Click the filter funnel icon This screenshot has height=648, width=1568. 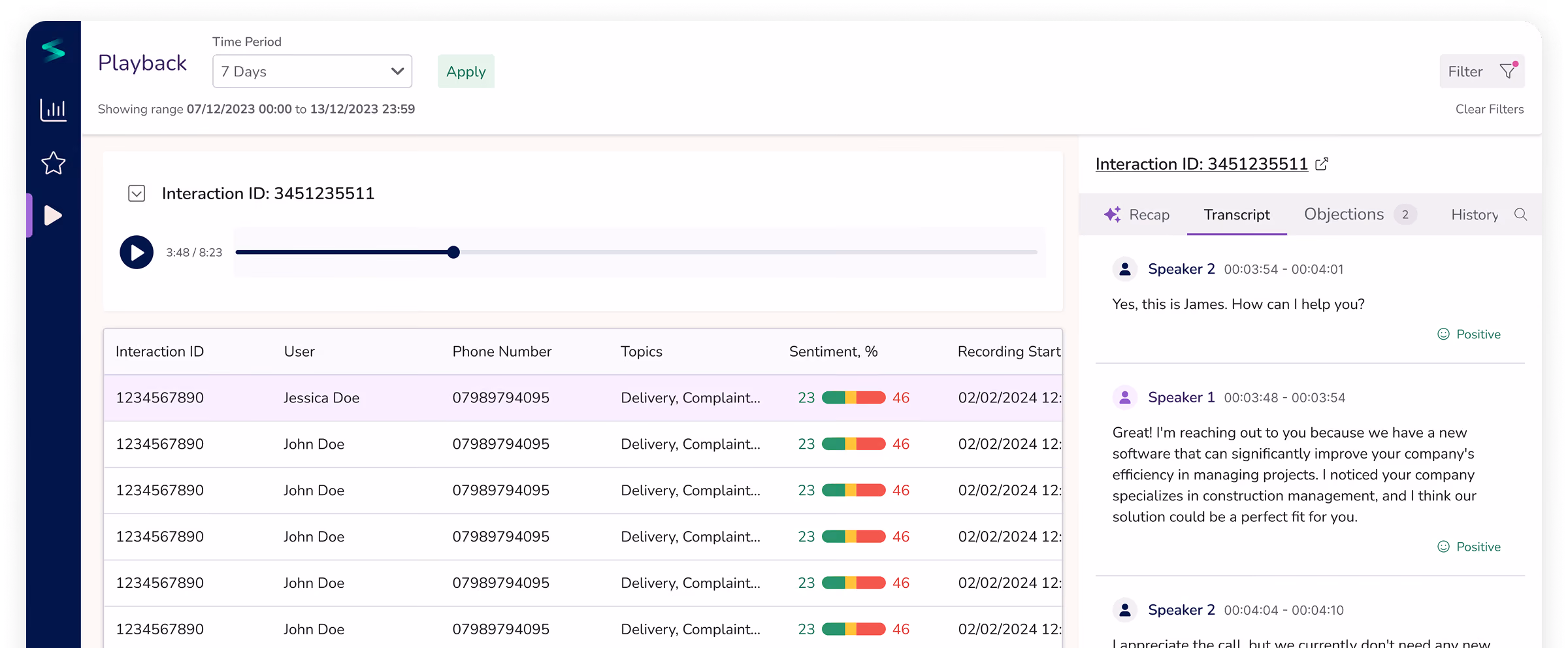tap(1508, 71)
